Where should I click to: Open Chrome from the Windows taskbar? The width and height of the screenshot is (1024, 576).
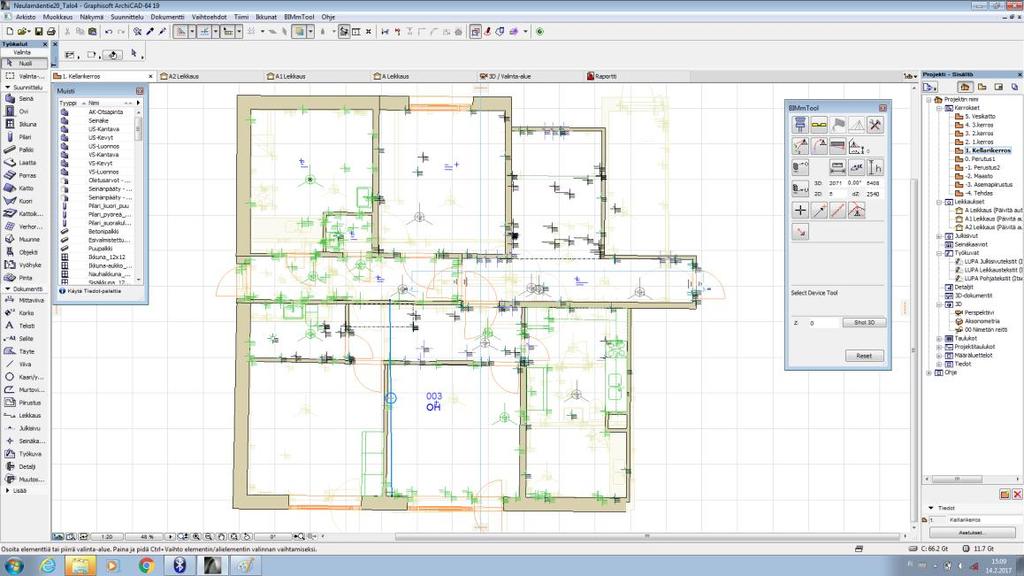(146, 566)
